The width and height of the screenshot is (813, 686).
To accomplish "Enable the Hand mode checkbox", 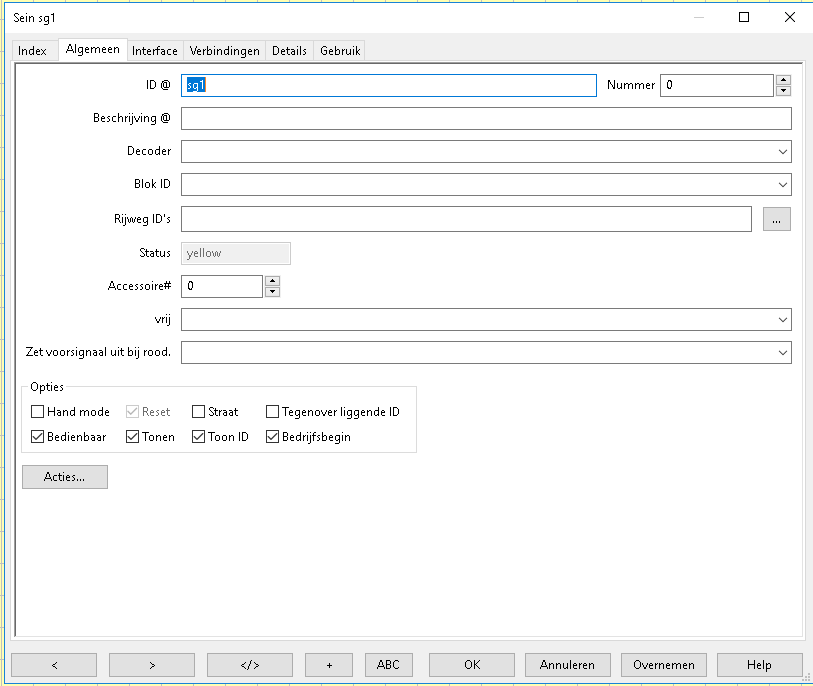I will 38,412.
